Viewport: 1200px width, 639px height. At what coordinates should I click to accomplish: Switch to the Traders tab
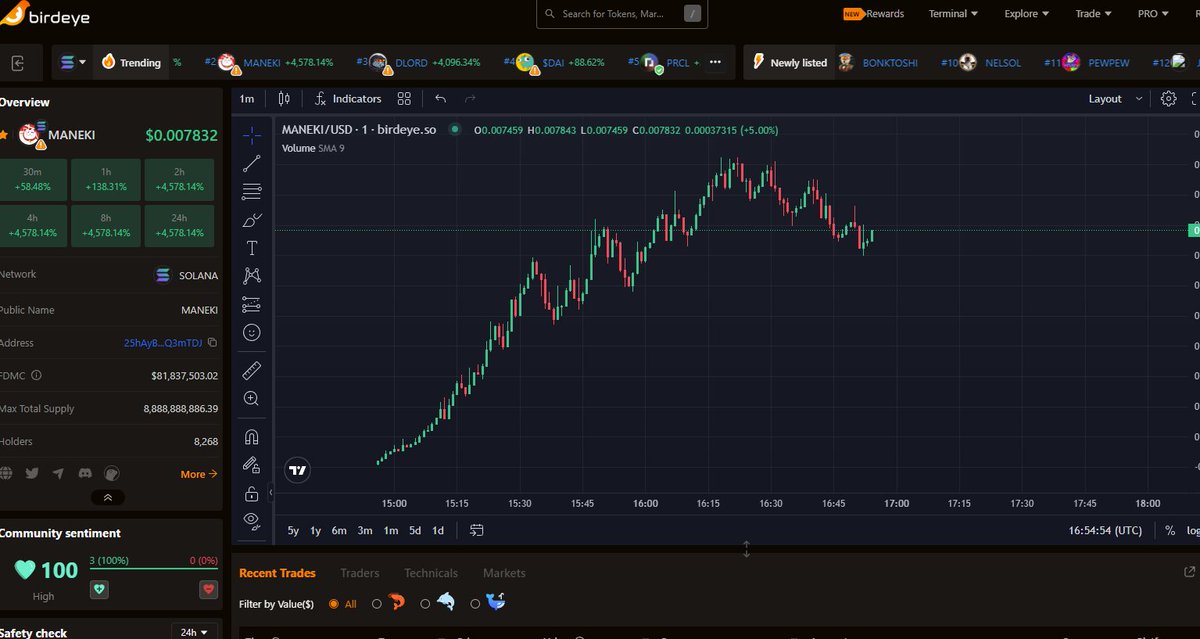(360, 573)
